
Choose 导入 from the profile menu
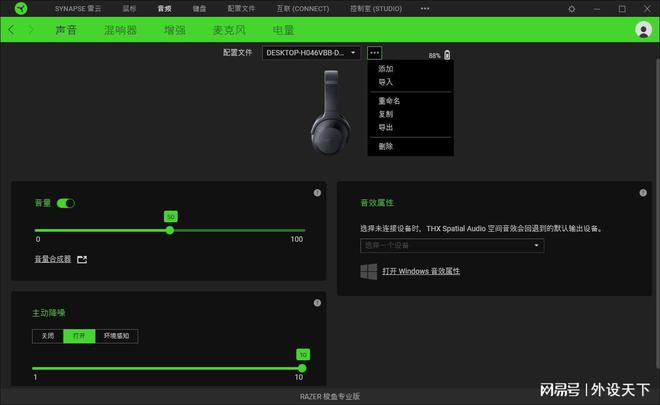pyautogui.click(x=386, y=82)
